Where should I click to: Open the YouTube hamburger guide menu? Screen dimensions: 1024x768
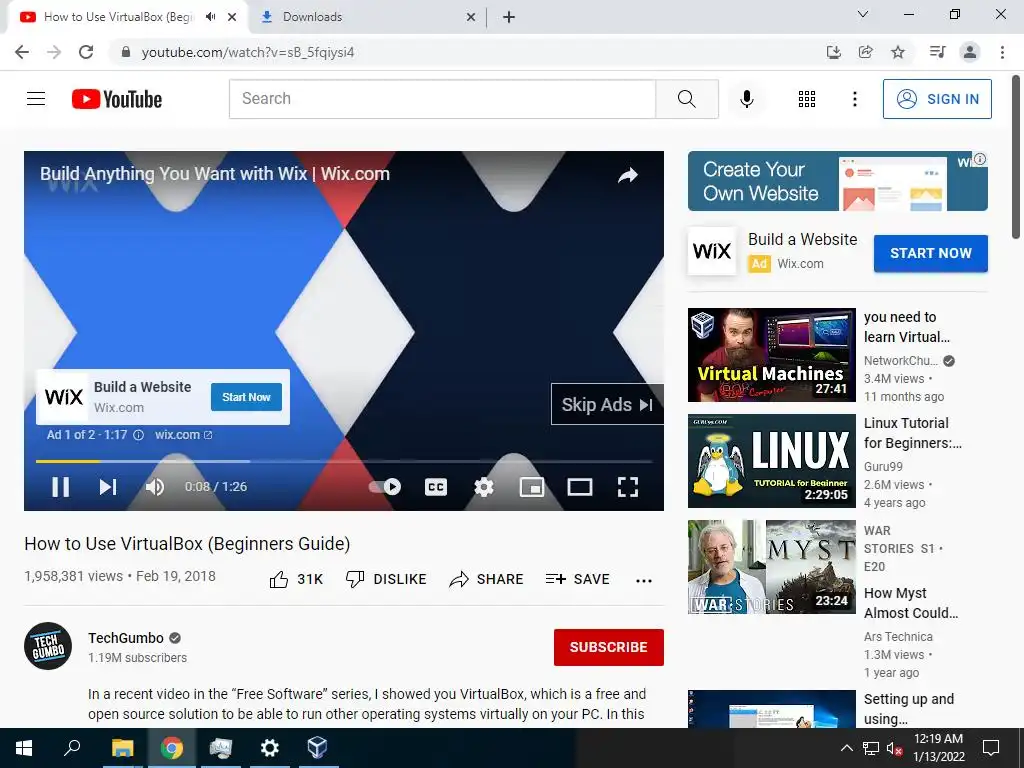36,99
